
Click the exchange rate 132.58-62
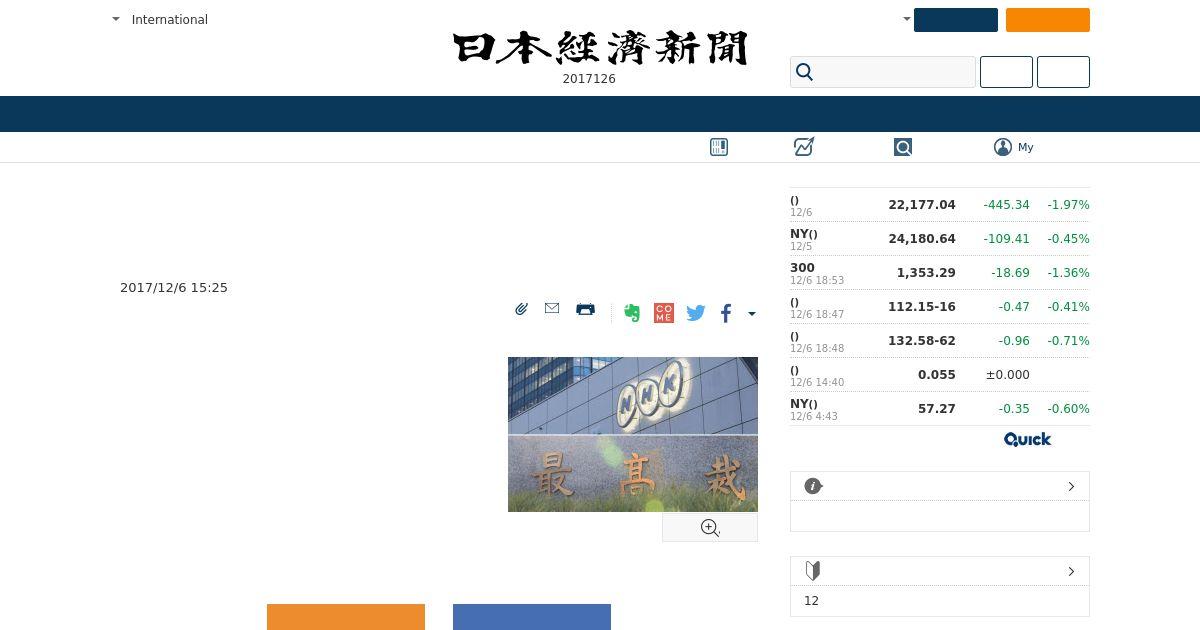pos(922,341)
